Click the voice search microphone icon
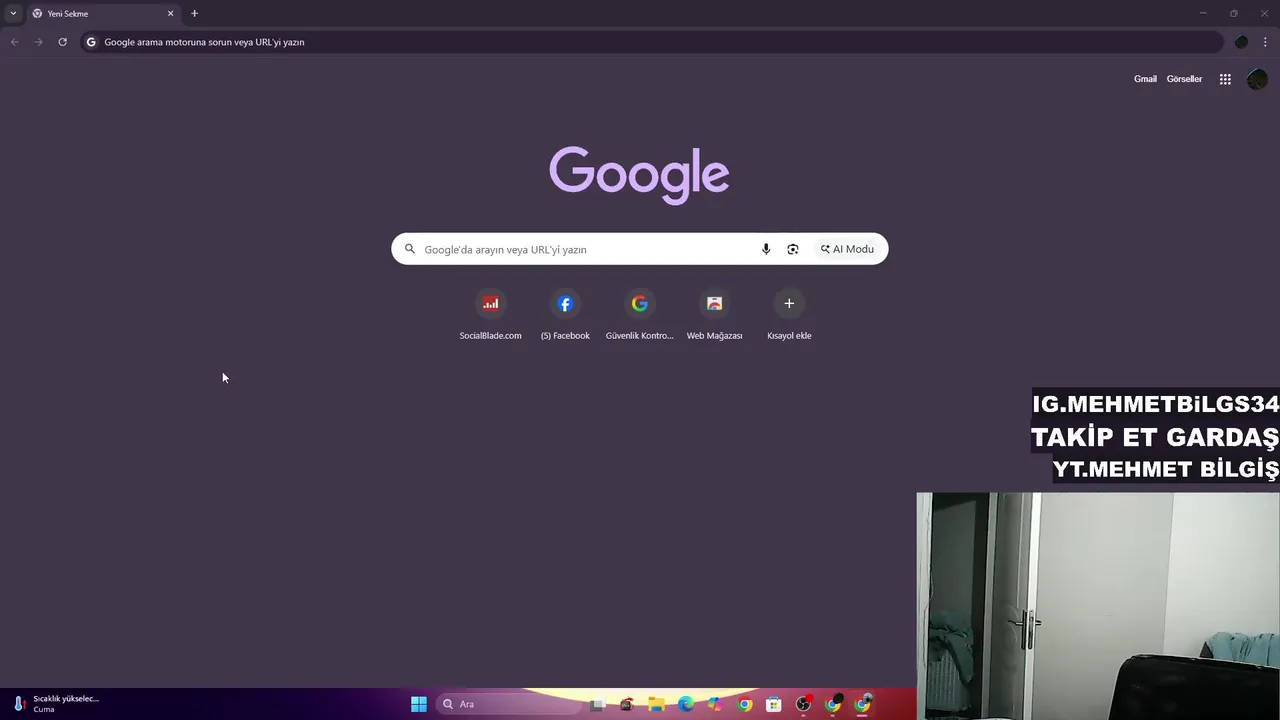1280x720 pixels. point(766,249)
